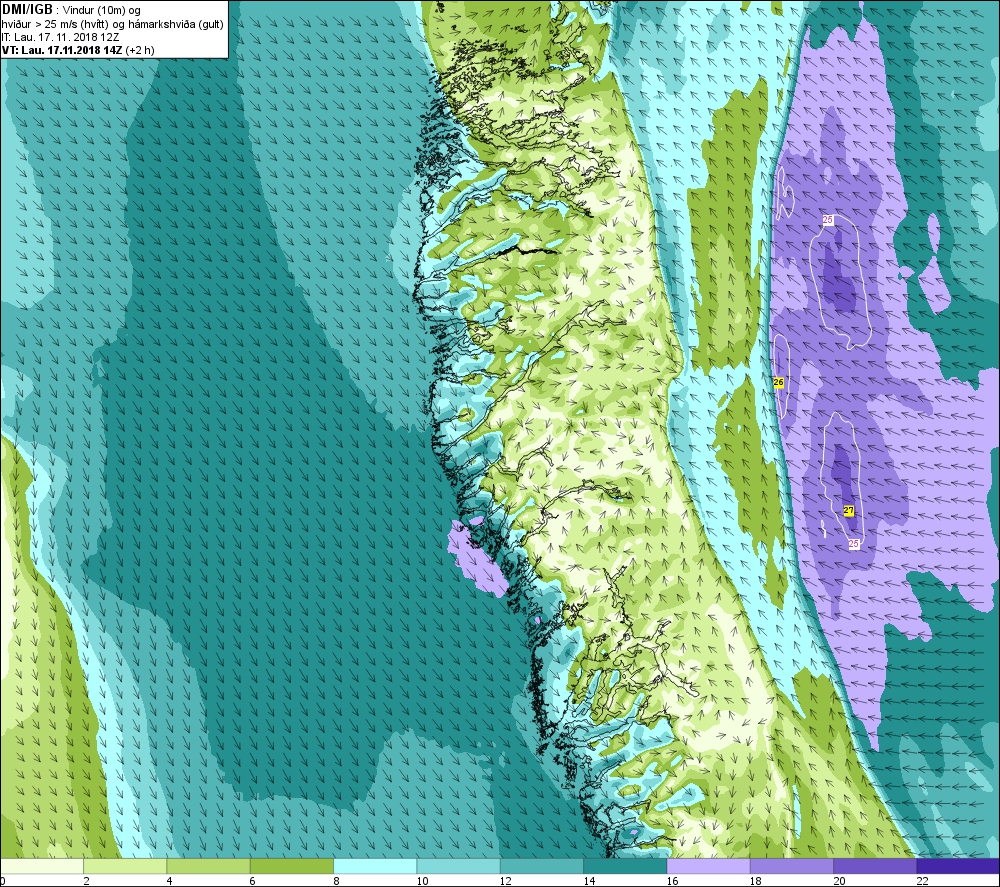Click the legend scale number '20'

pyautogui.click(x=839, y=881)
